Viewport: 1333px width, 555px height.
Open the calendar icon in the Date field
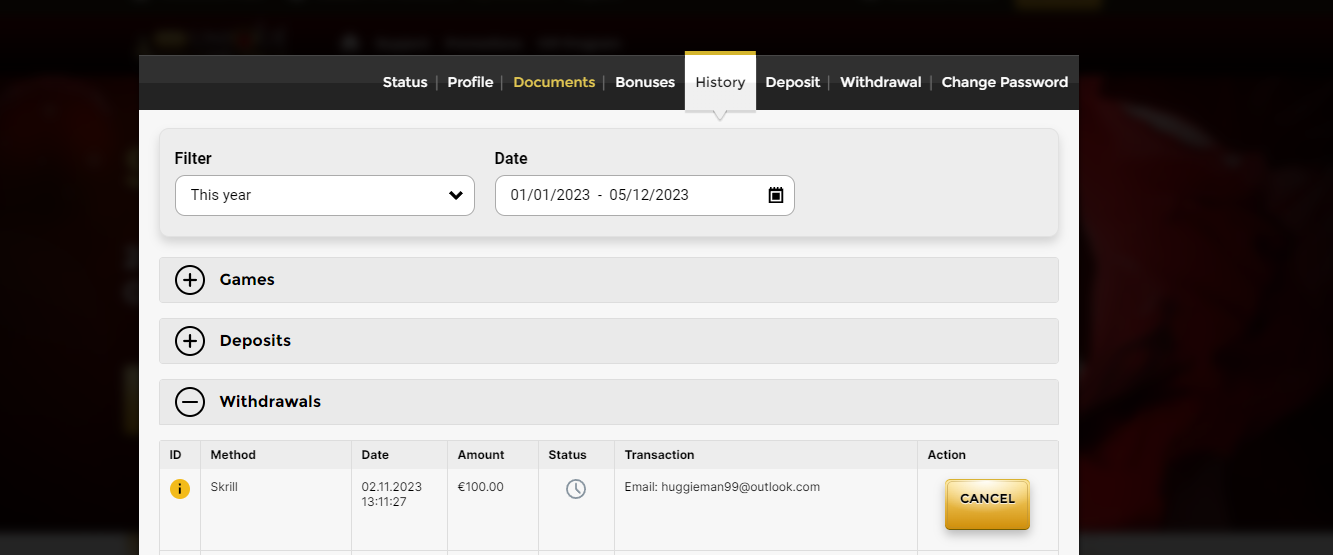775,195
